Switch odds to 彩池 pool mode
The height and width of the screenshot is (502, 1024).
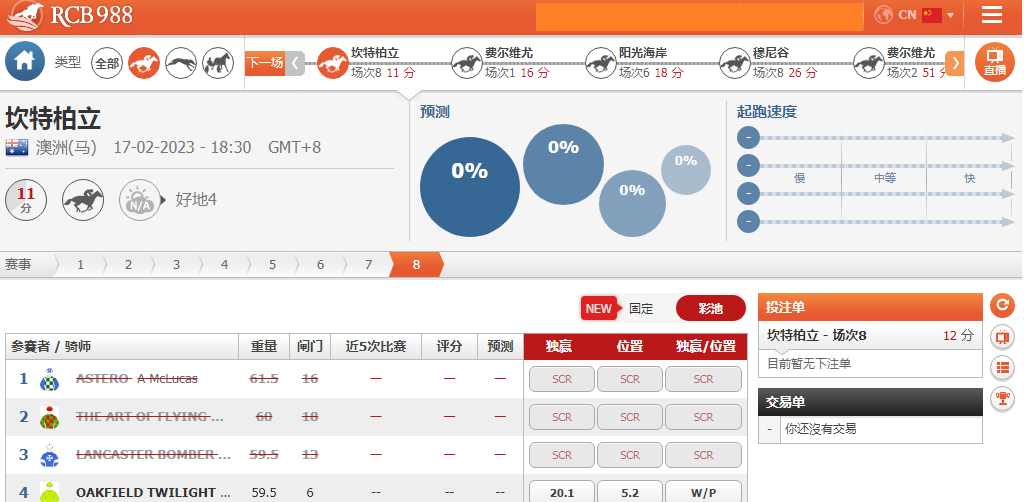click(710, 309)
